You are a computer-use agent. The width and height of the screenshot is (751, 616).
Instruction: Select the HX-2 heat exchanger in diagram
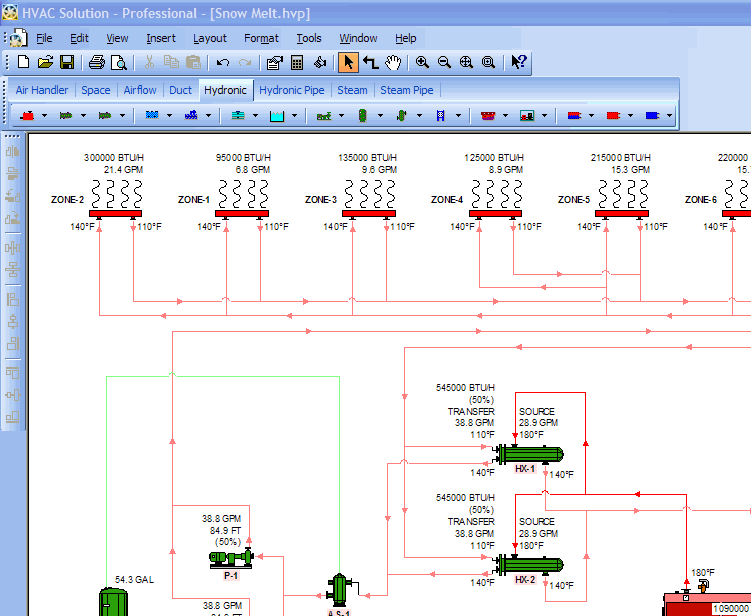pyautogui.click(x=529, y=565)
